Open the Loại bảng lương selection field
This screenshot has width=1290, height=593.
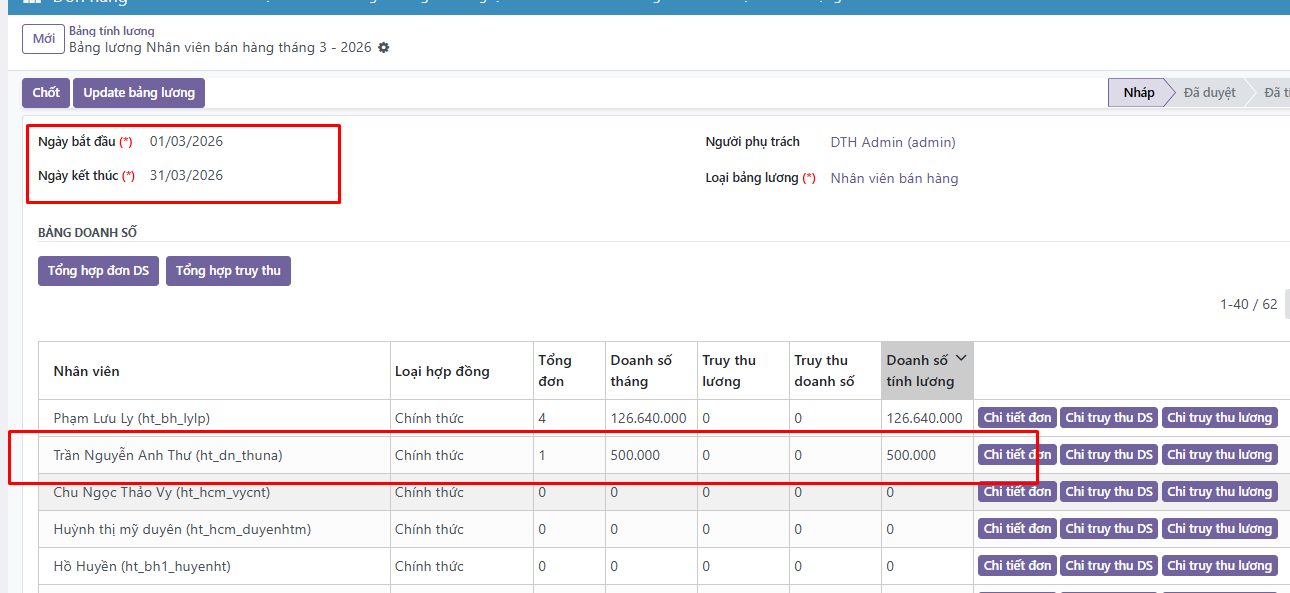(894, 179)
